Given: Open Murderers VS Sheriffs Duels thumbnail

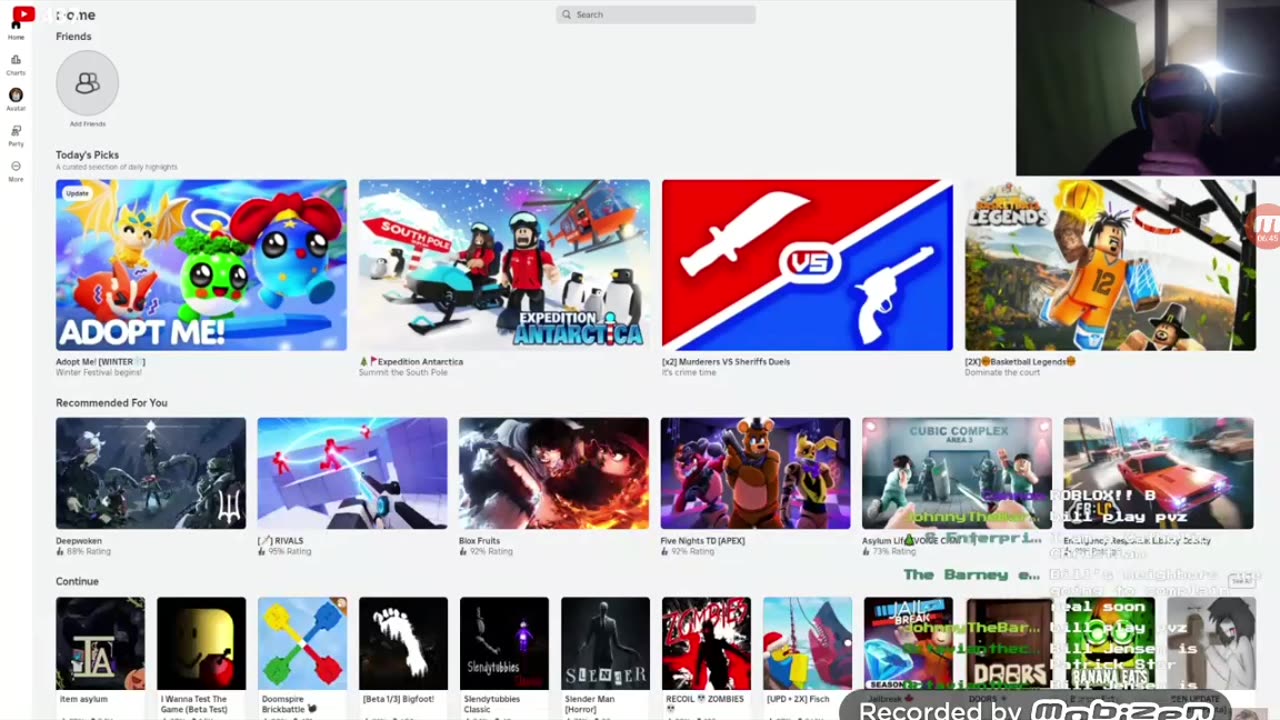Looking at the screenshot, I should pyautogui.click(x=807, y=265).
